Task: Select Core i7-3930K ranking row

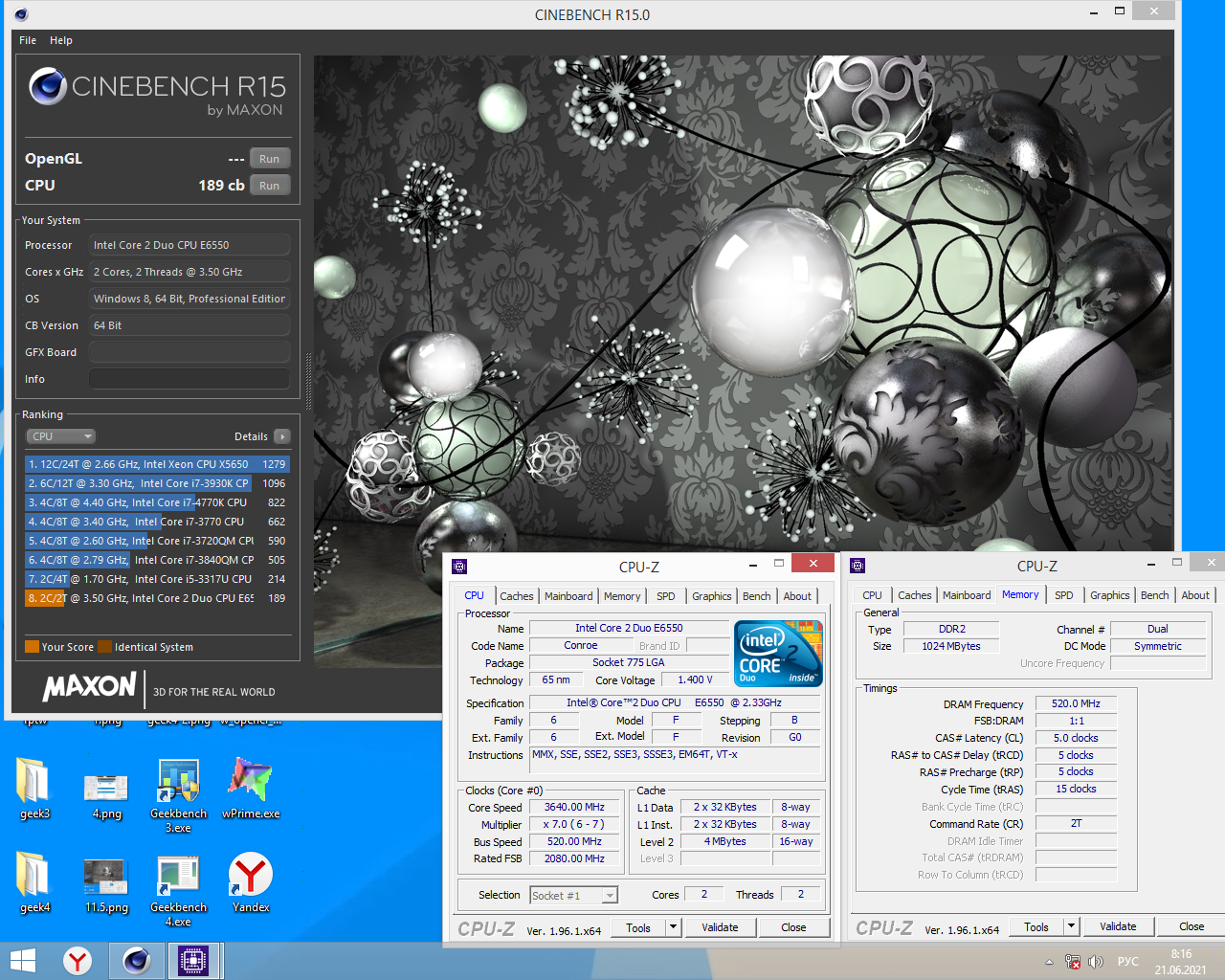Action: coord(158,483)
